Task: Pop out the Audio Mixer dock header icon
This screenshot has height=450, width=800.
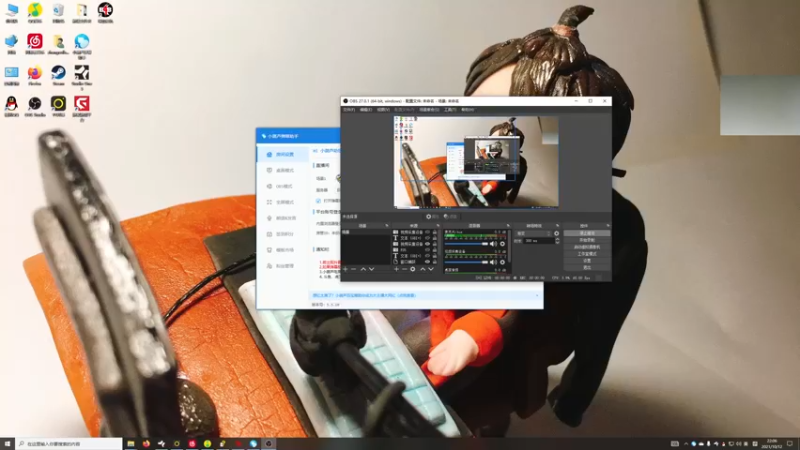Action: 508,226
